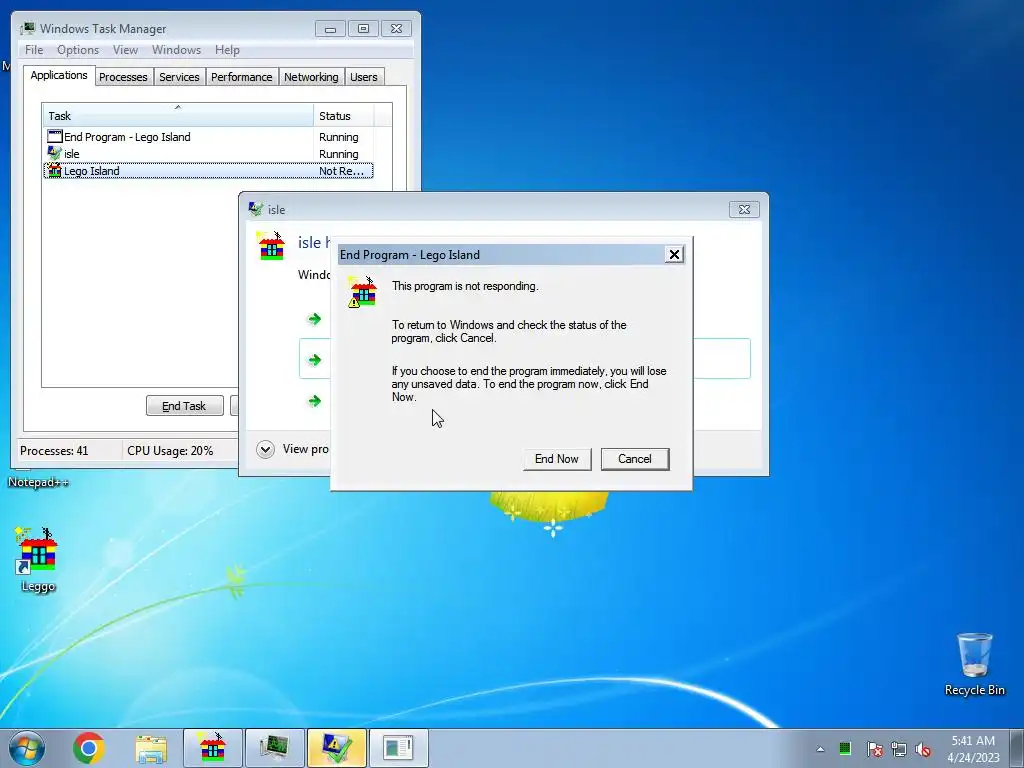Open the Help menu in Task Manager

[x=227, y=50]
